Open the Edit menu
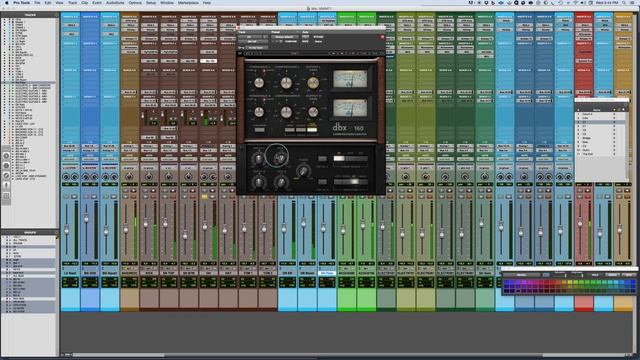 pyautogui.click(x=48, y=3)
